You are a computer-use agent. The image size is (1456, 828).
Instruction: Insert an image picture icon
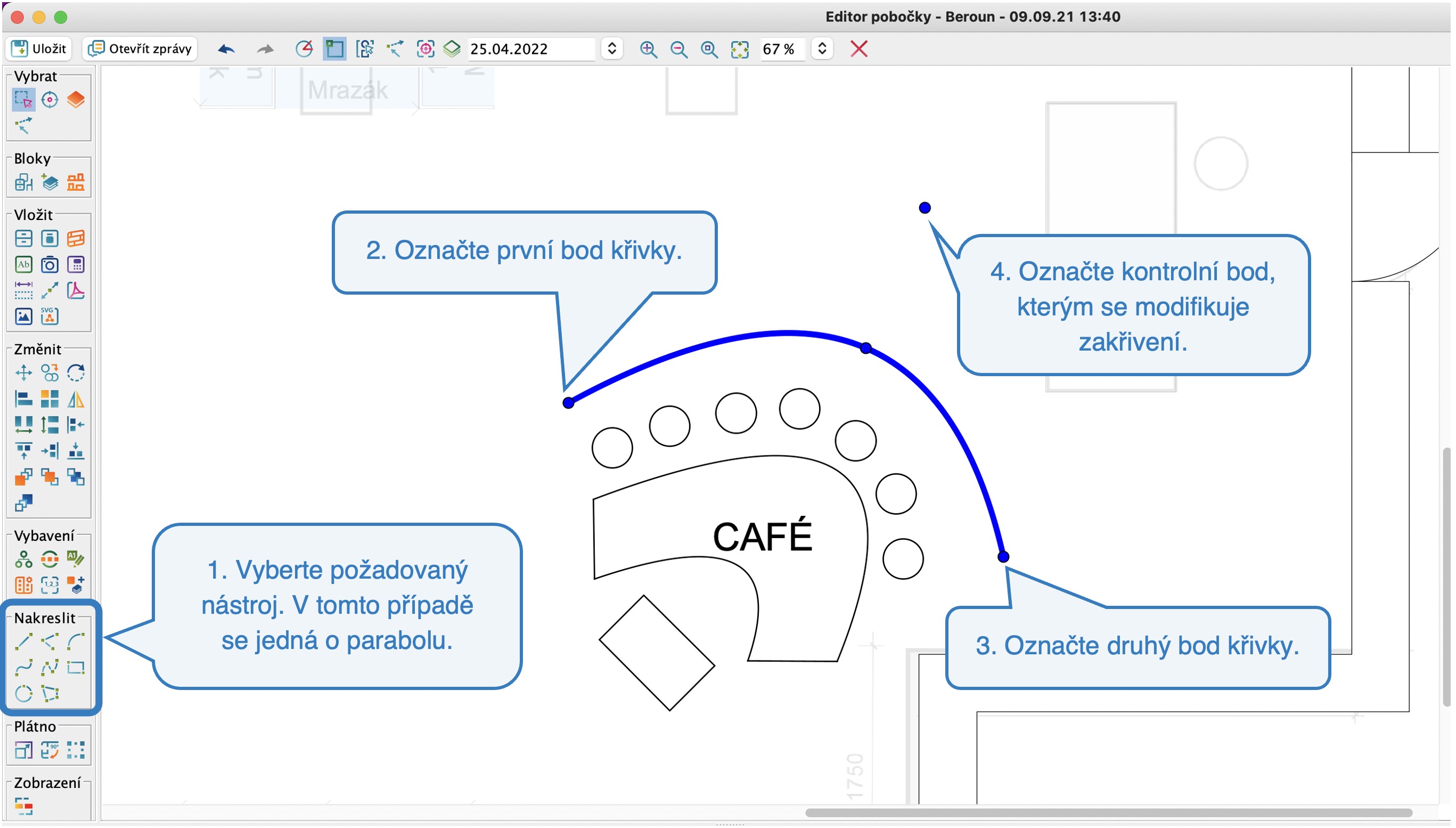[23, 316]
